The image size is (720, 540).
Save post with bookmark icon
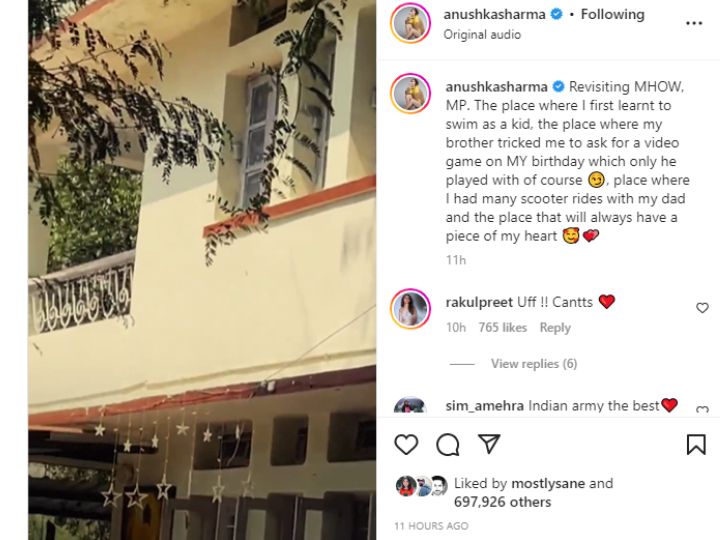[696, 444]
